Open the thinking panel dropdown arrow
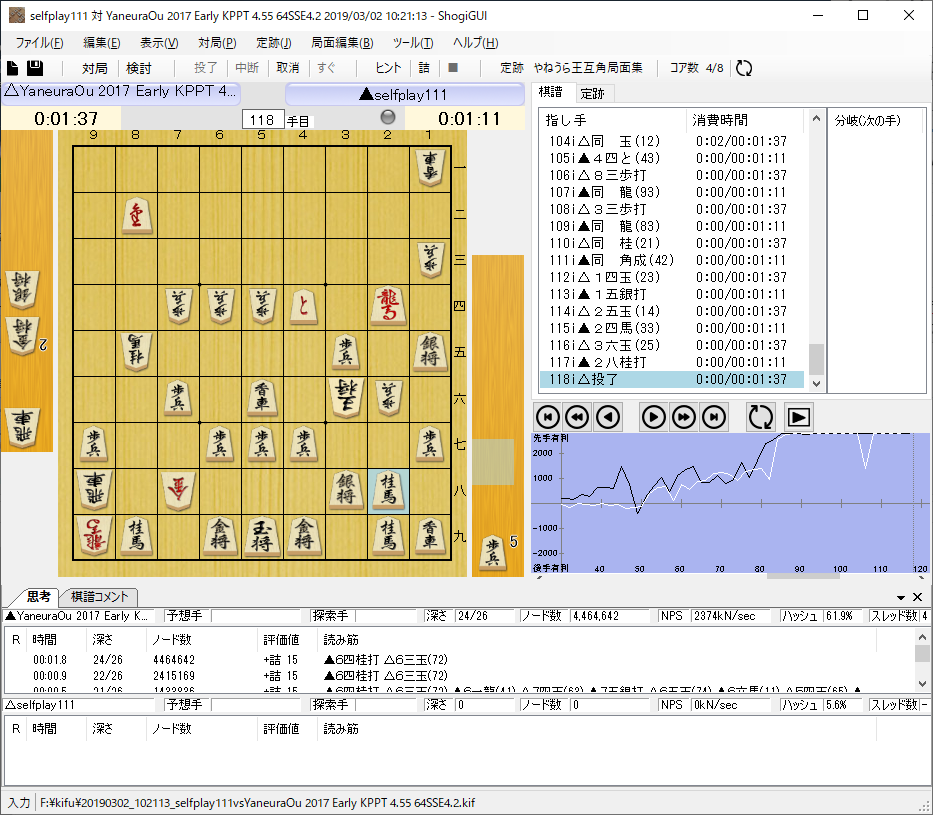Image resolution: width=933 pixels, height=815 pixels. [901, 597]
